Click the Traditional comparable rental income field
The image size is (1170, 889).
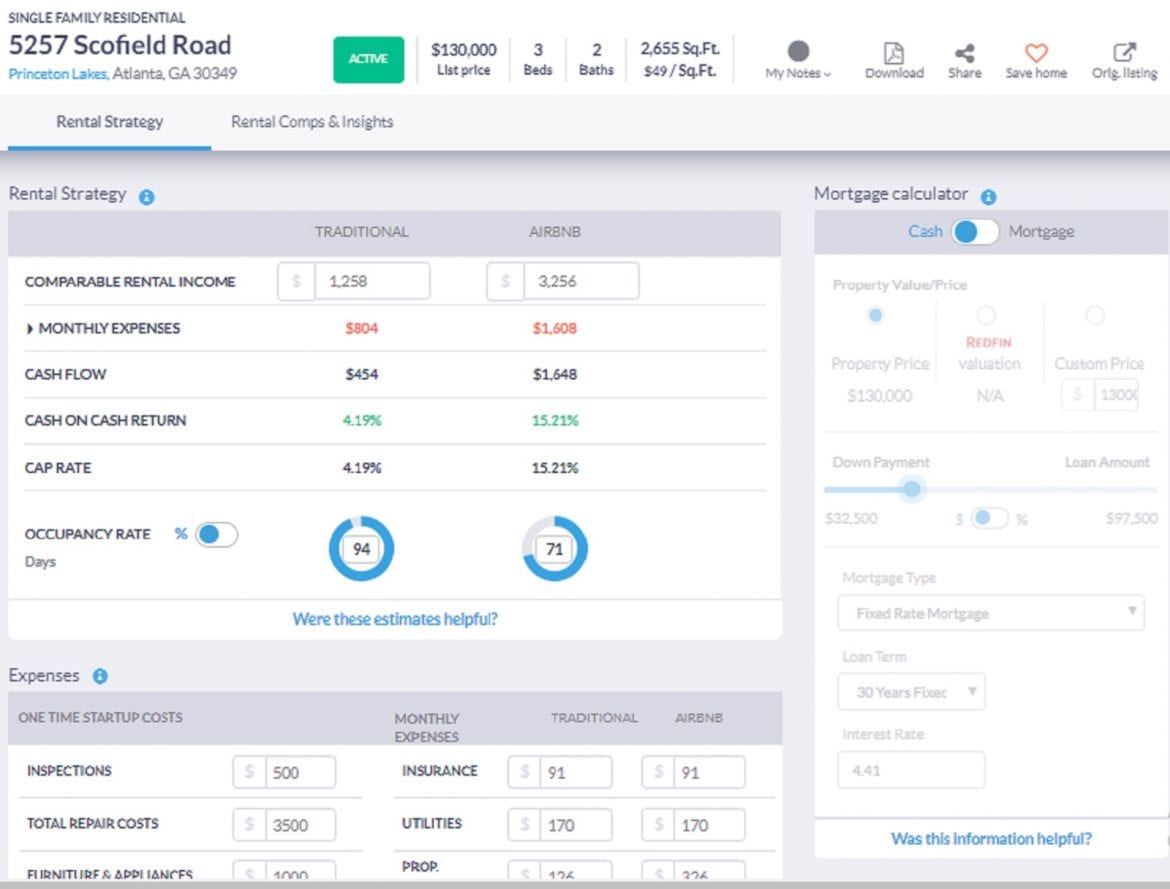click(371, 282)
